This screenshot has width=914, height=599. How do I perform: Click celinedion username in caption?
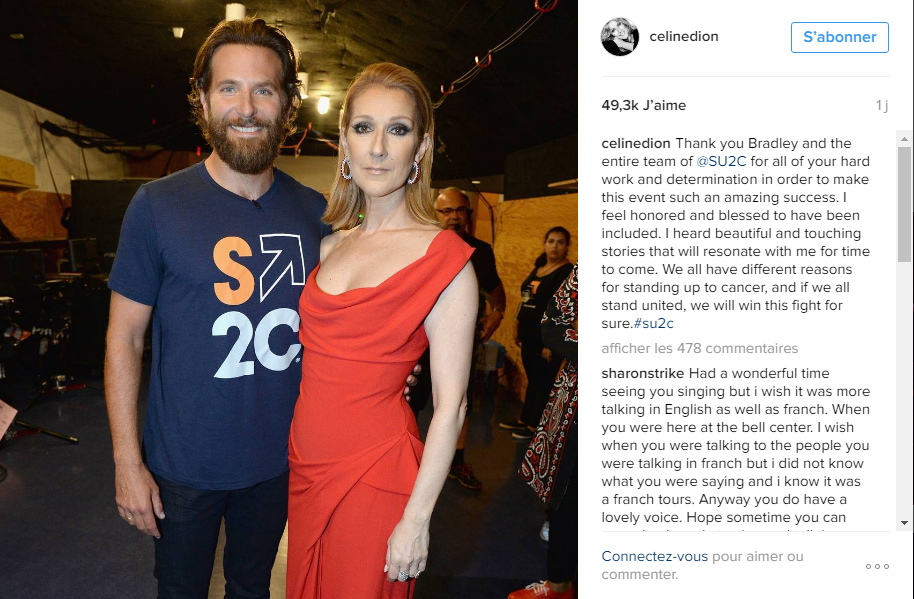coord(636,143)
